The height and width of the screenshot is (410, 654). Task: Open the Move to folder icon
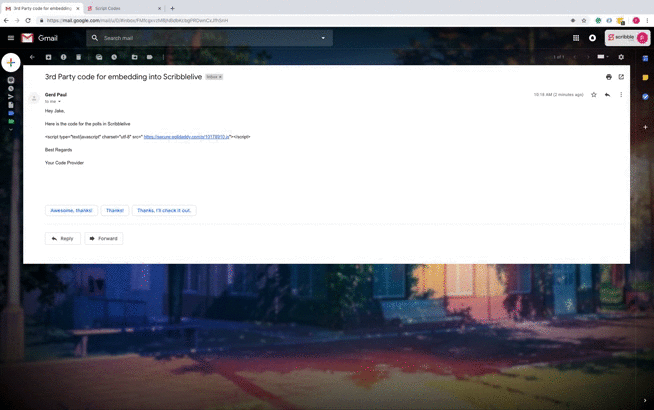[134, 57]
